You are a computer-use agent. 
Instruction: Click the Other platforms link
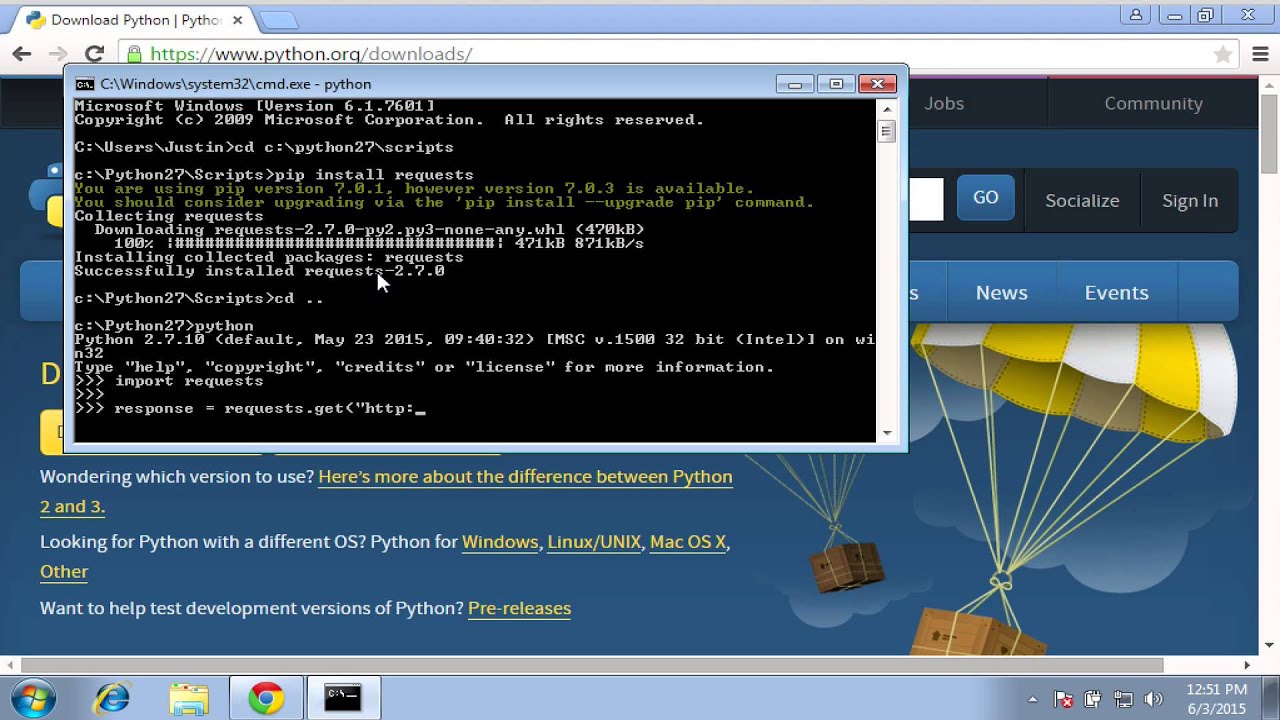click(x=64, y=572)
